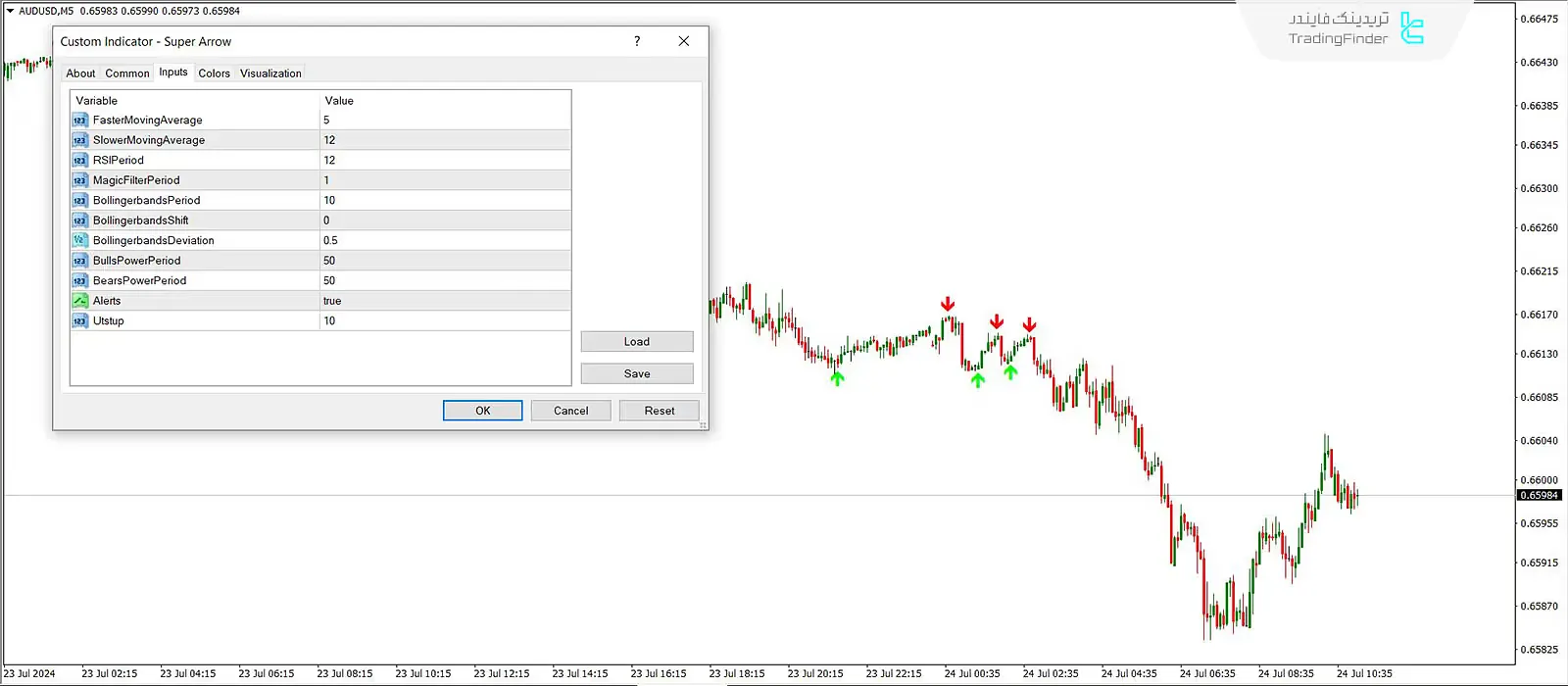Close the Custom Indicator dialog

click(684, 41)
